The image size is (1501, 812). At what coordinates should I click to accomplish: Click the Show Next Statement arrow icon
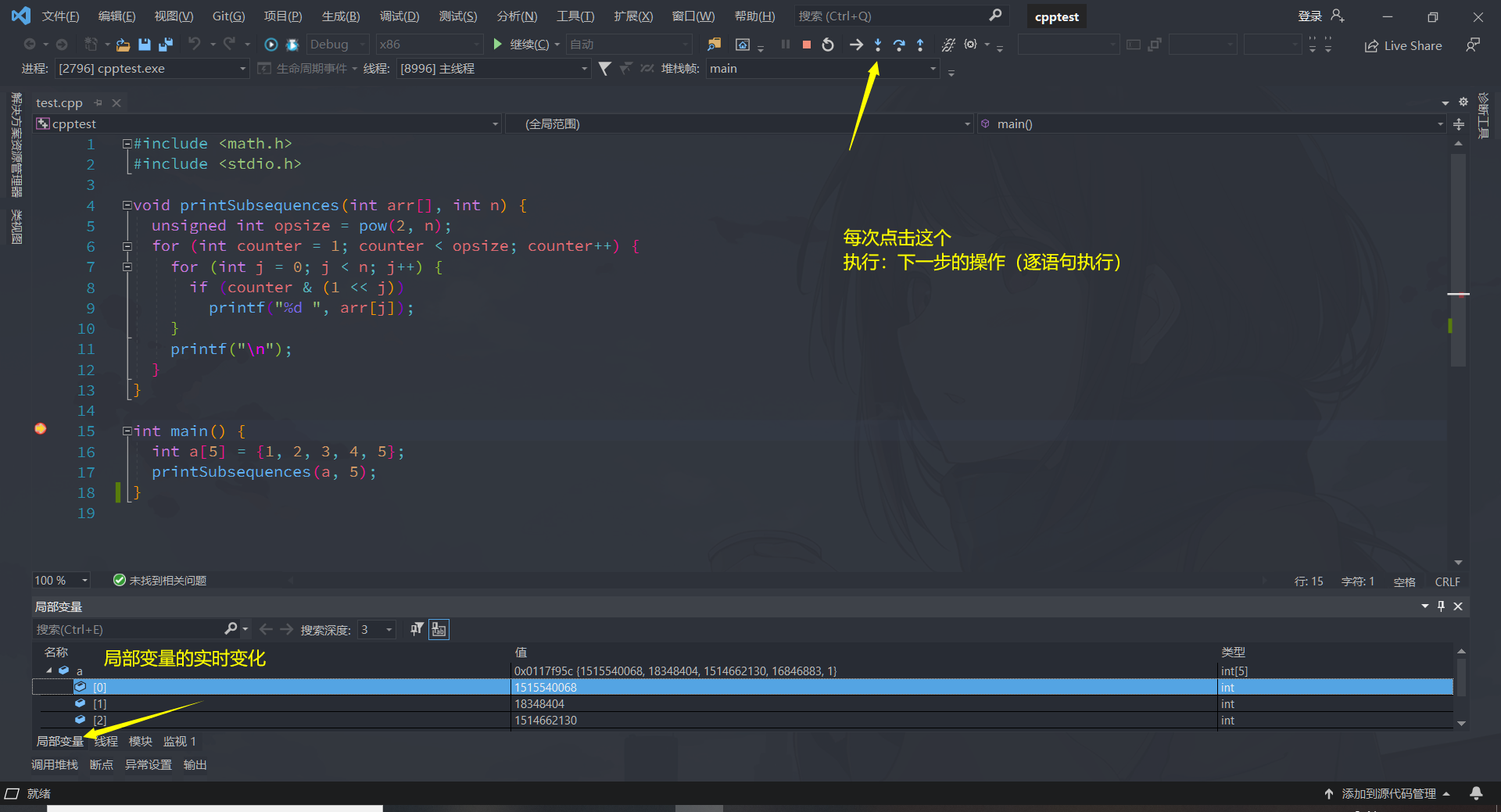pyautogui.click(x=857, y=45)
